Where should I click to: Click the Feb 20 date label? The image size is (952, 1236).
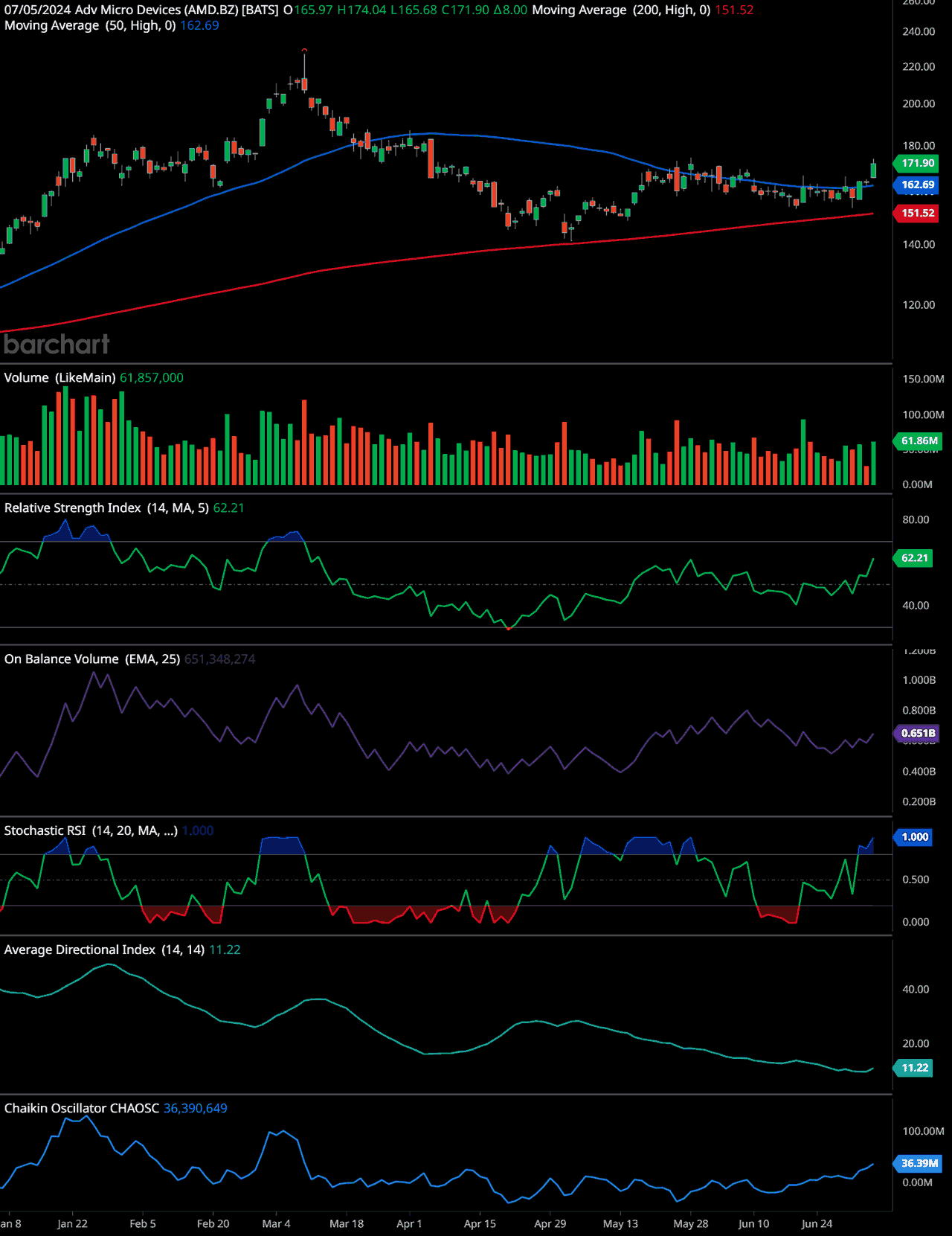(213, 1224)
